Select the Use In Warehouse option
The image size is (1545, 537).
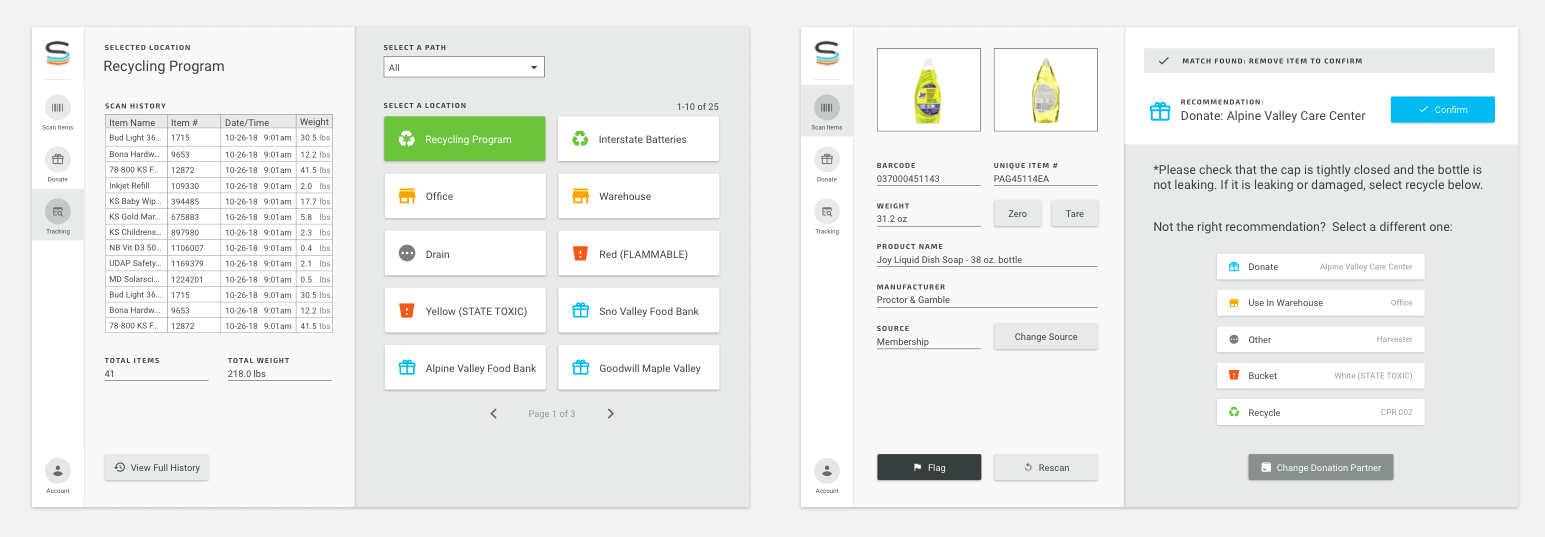point(1320,303)
